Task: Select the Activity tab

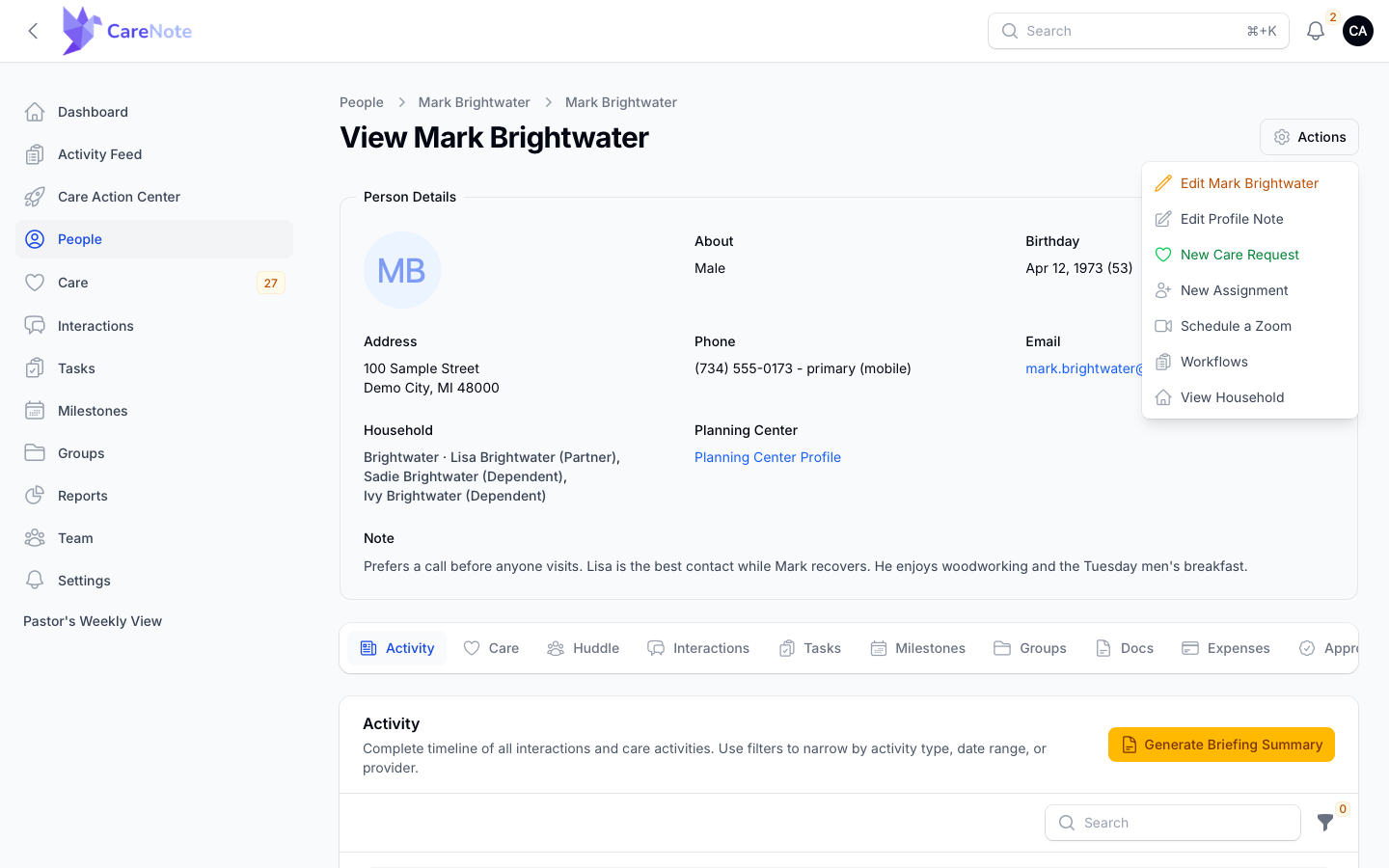Action: tap(397, 648)
